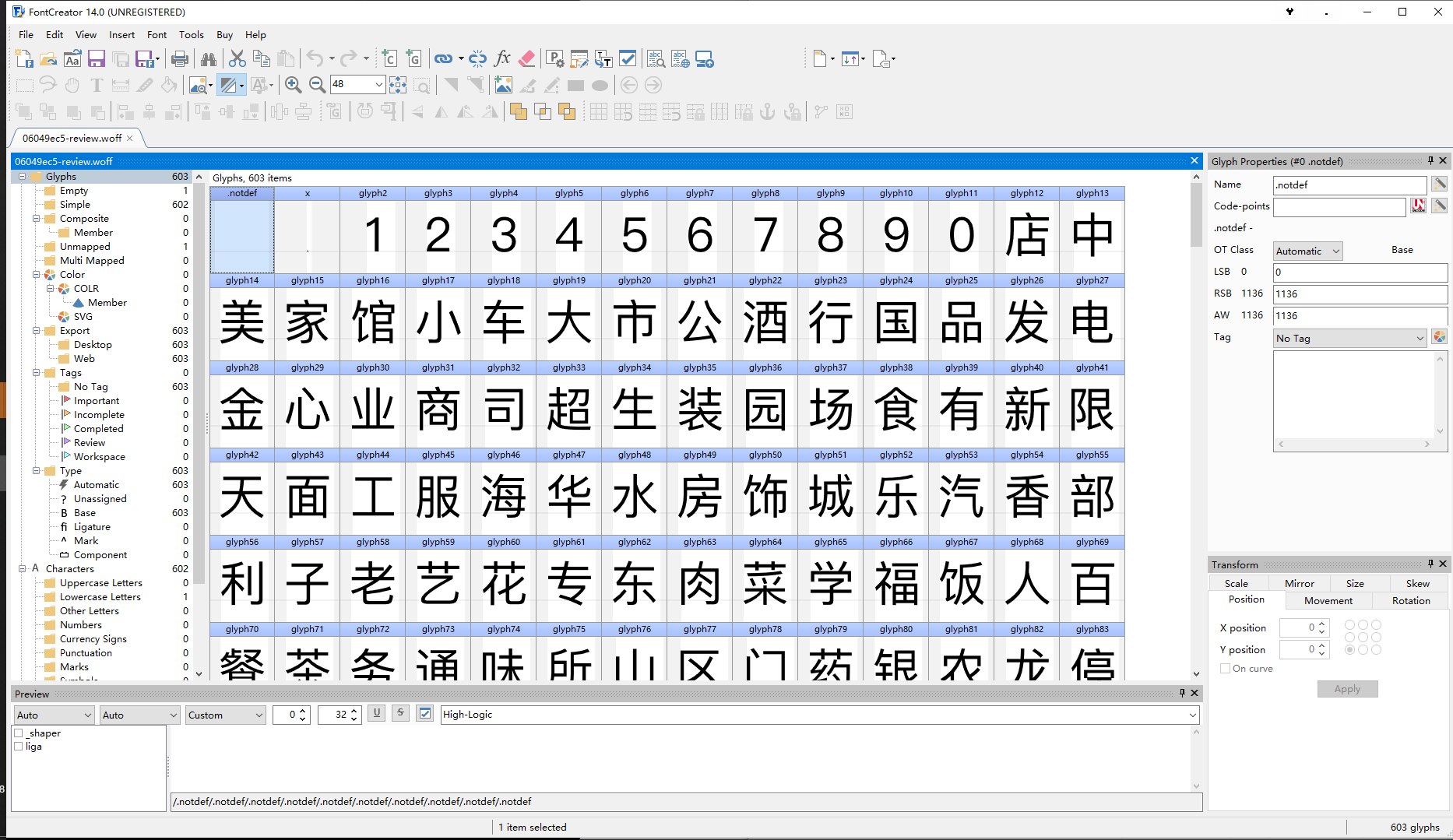Screen dimensions: 1453x840
Task: Click the Insert Glyphs icon
Action: (x=413, y=59)
